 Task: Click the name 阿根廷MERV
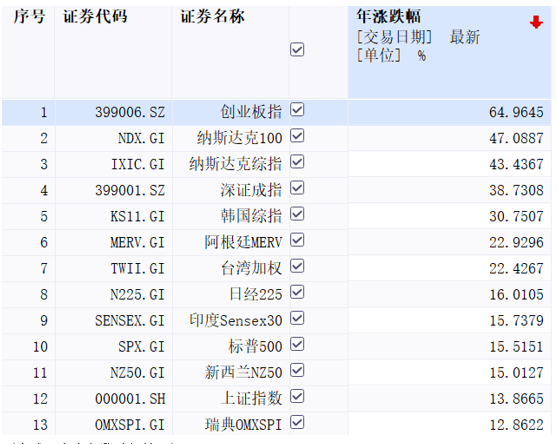pyautogui.click(x=243, y=242)
